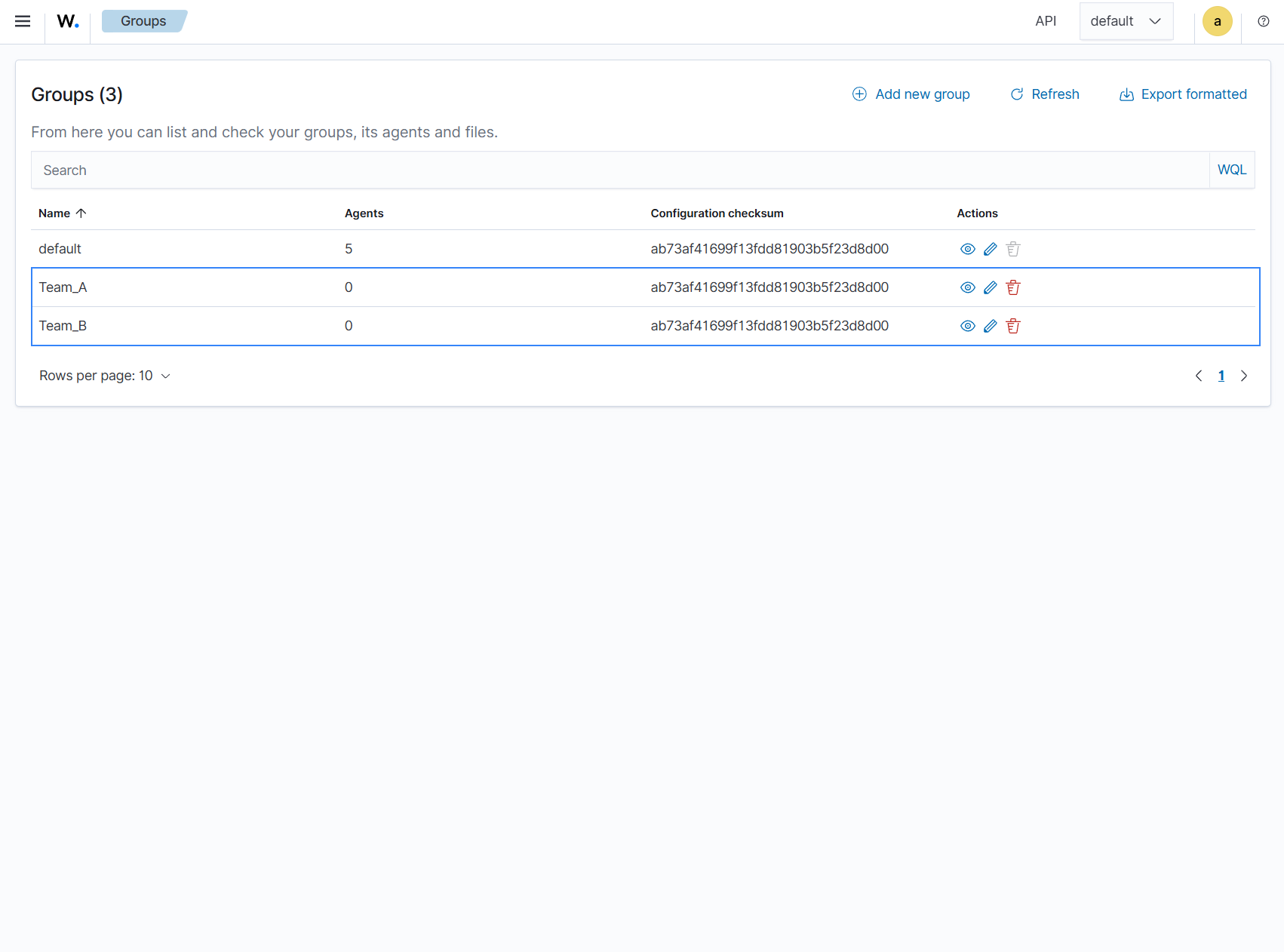The height and width of the screenshot is (952, 1284).
Task: Export formatted groups list
Action: tap(1182, 94)
